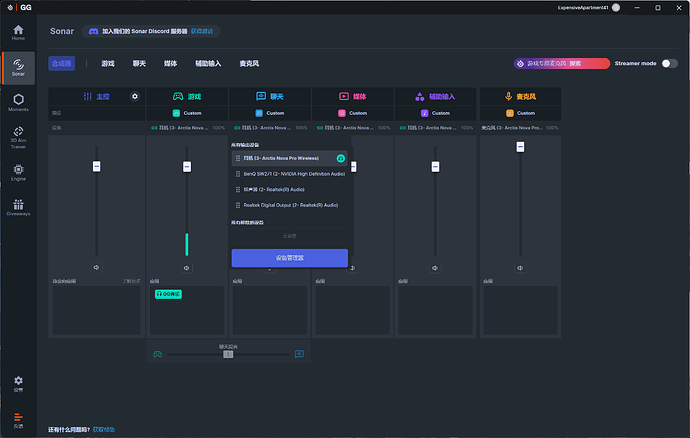Click the Home sidebar icon
Screen dimensions: 690x438
point(18,30)
